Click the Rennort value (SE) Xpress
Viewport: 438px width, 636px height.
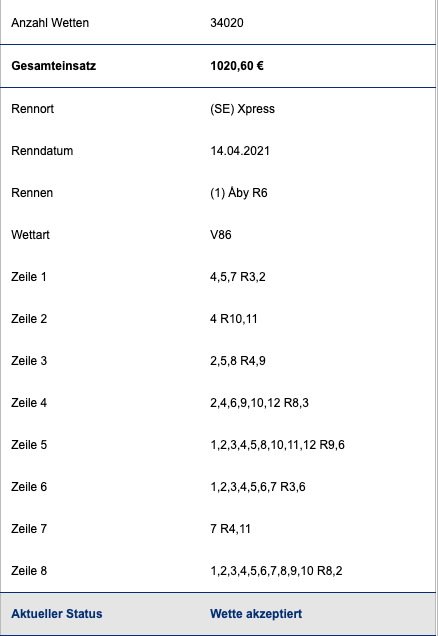point(243,109)
